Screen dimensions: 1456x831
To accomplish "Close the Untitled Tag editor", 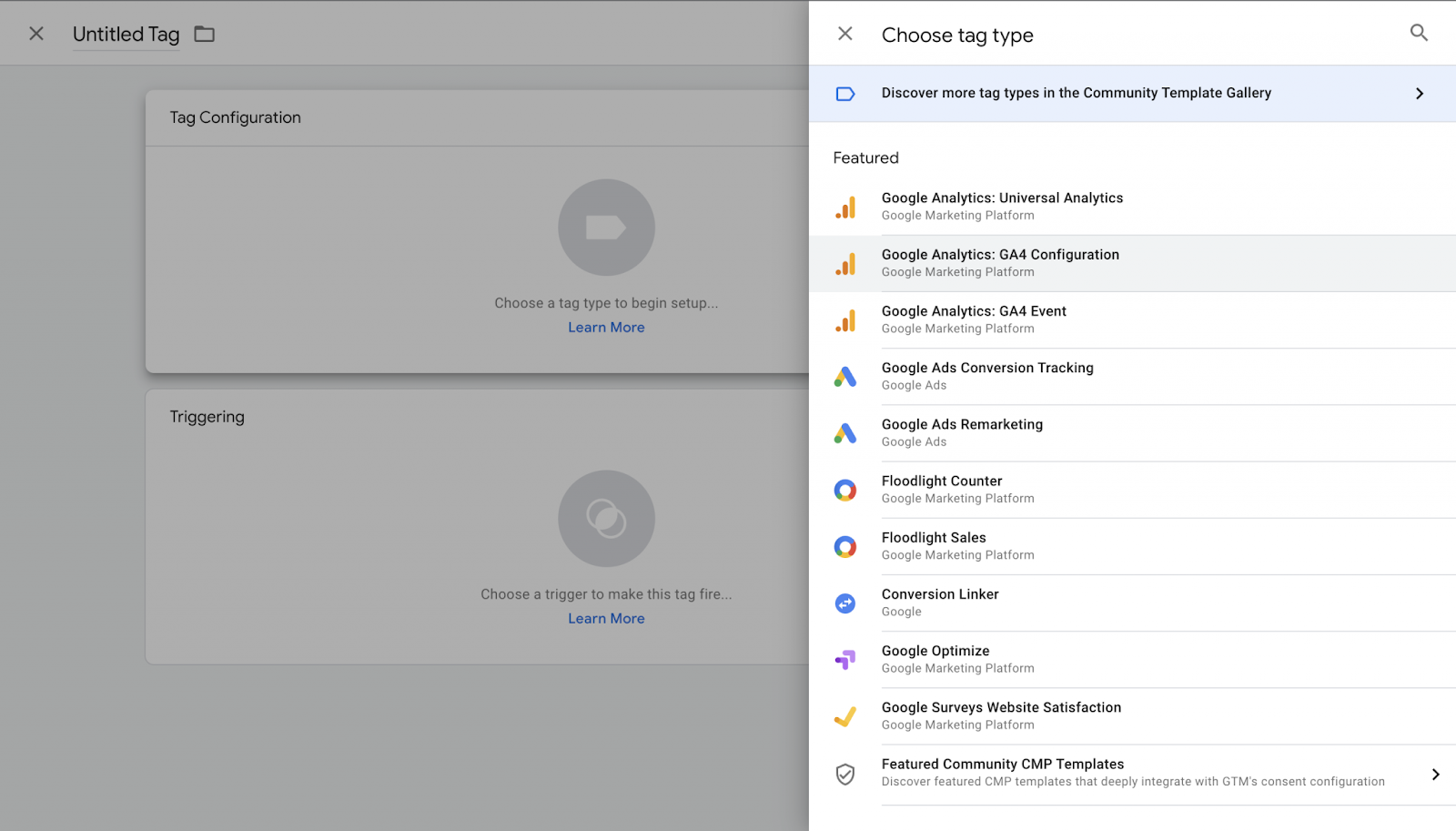I will point(36,34).
